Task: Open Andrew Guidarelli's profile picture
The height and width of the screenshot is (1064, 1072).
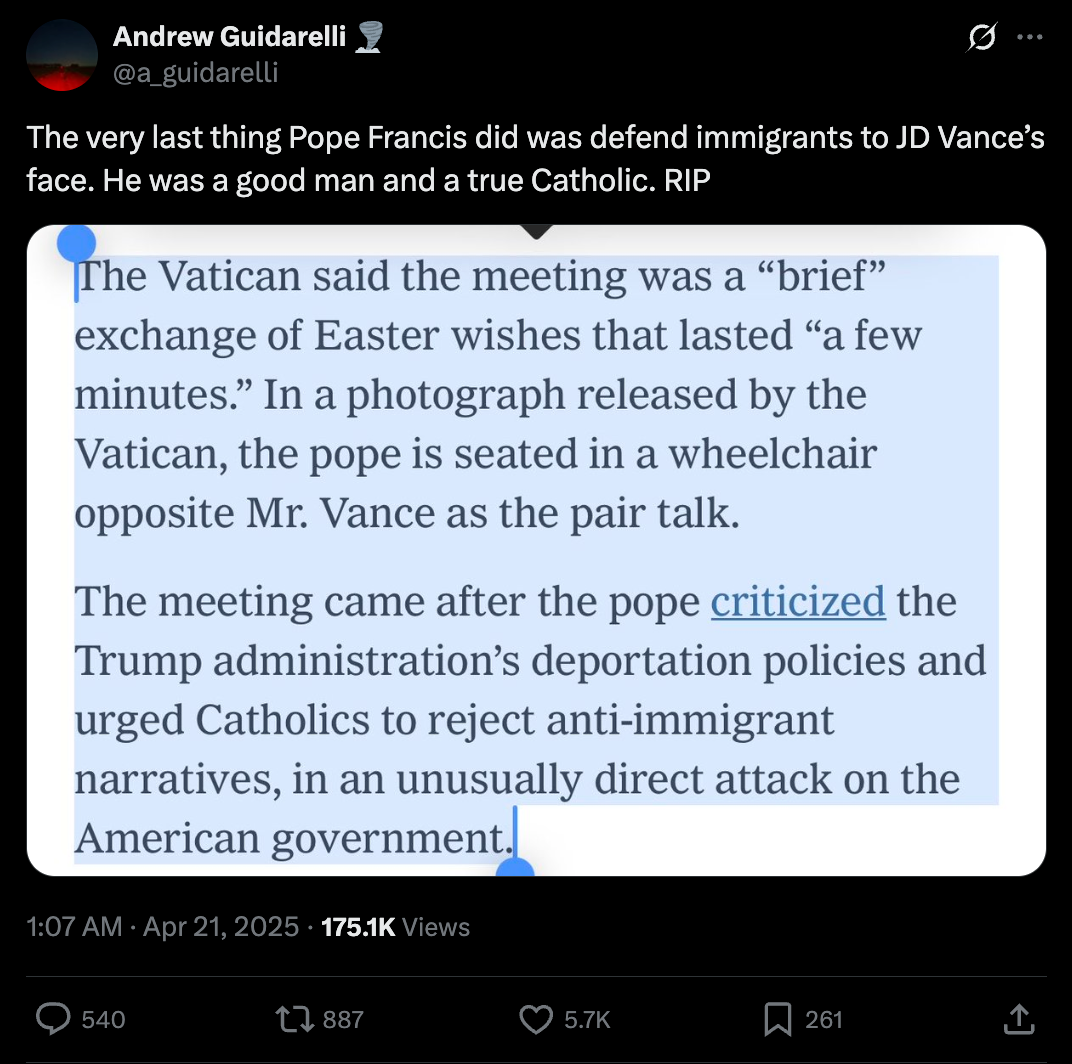Action: [x=61, y=55]
